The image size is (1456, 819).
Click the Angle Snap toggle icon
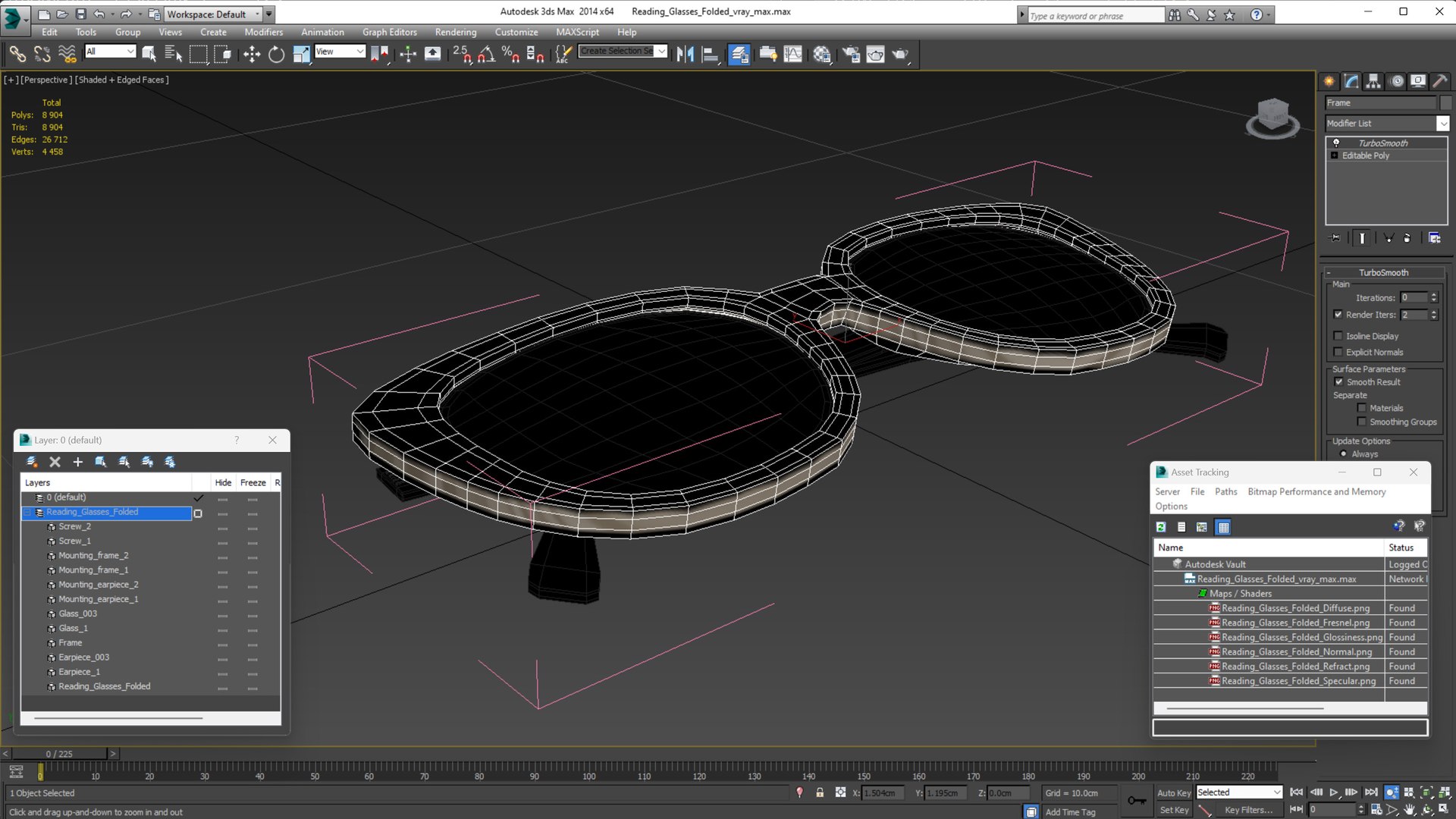pyautogui.click(x=486, y=54)
